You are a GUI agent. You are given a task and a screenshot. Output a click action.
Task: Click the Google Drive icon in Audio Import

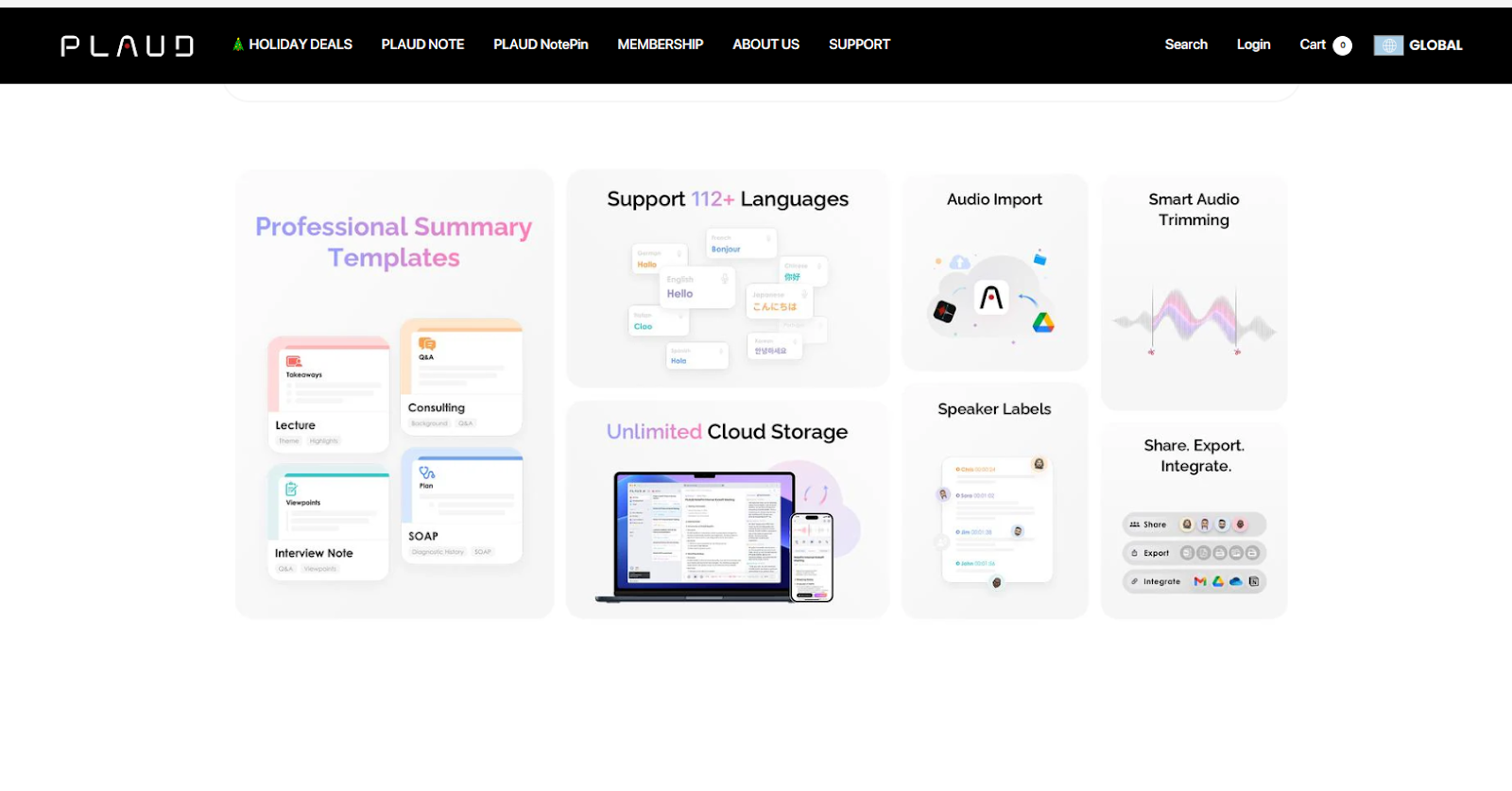coord(1043,322)
